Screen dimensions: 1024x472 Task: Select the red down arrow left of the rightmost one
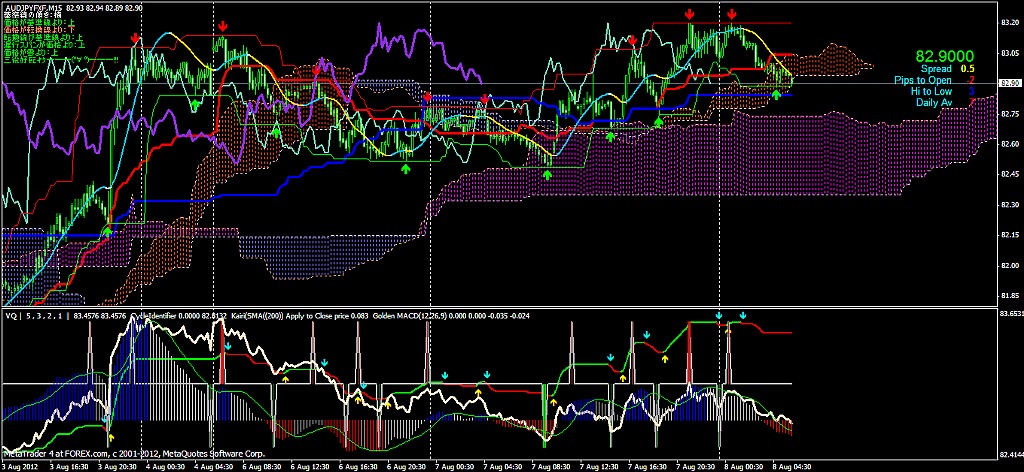pyautogui.click(x=690, y=14)
